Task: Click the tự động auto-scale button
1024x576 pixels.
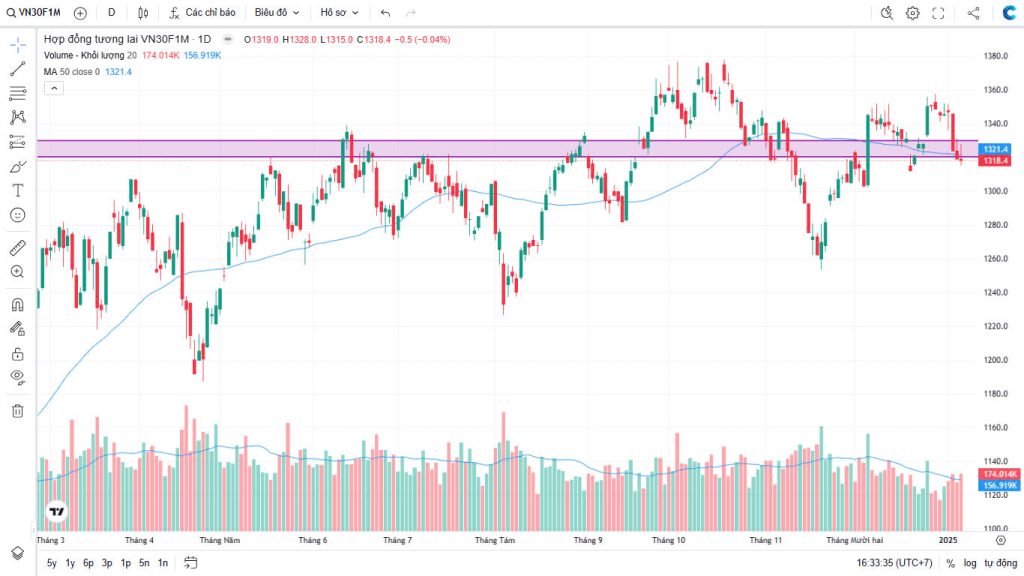Action: pos(1000,563)
